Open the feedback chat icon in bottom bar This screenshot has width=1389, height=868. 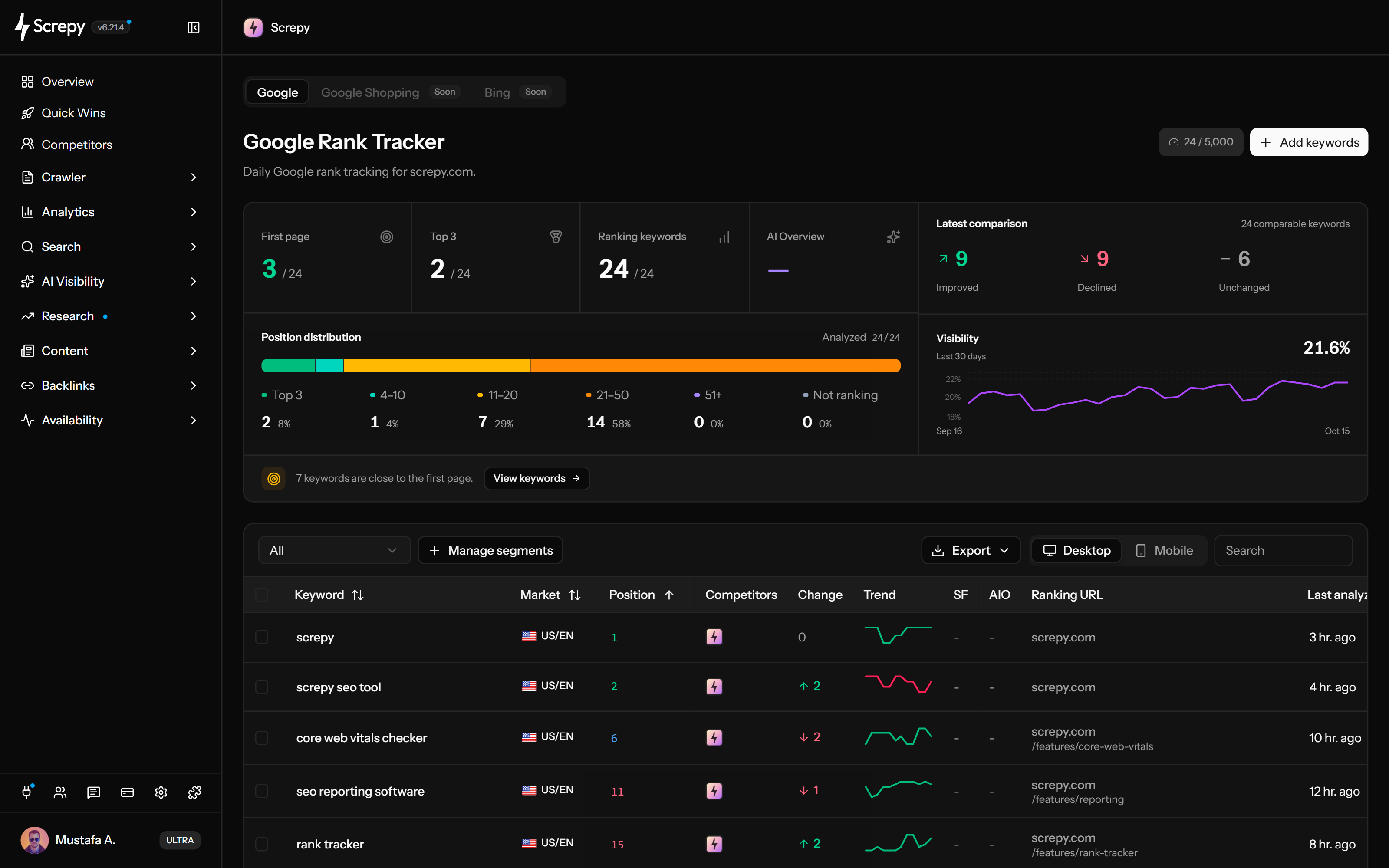click(x=94, y=792)
